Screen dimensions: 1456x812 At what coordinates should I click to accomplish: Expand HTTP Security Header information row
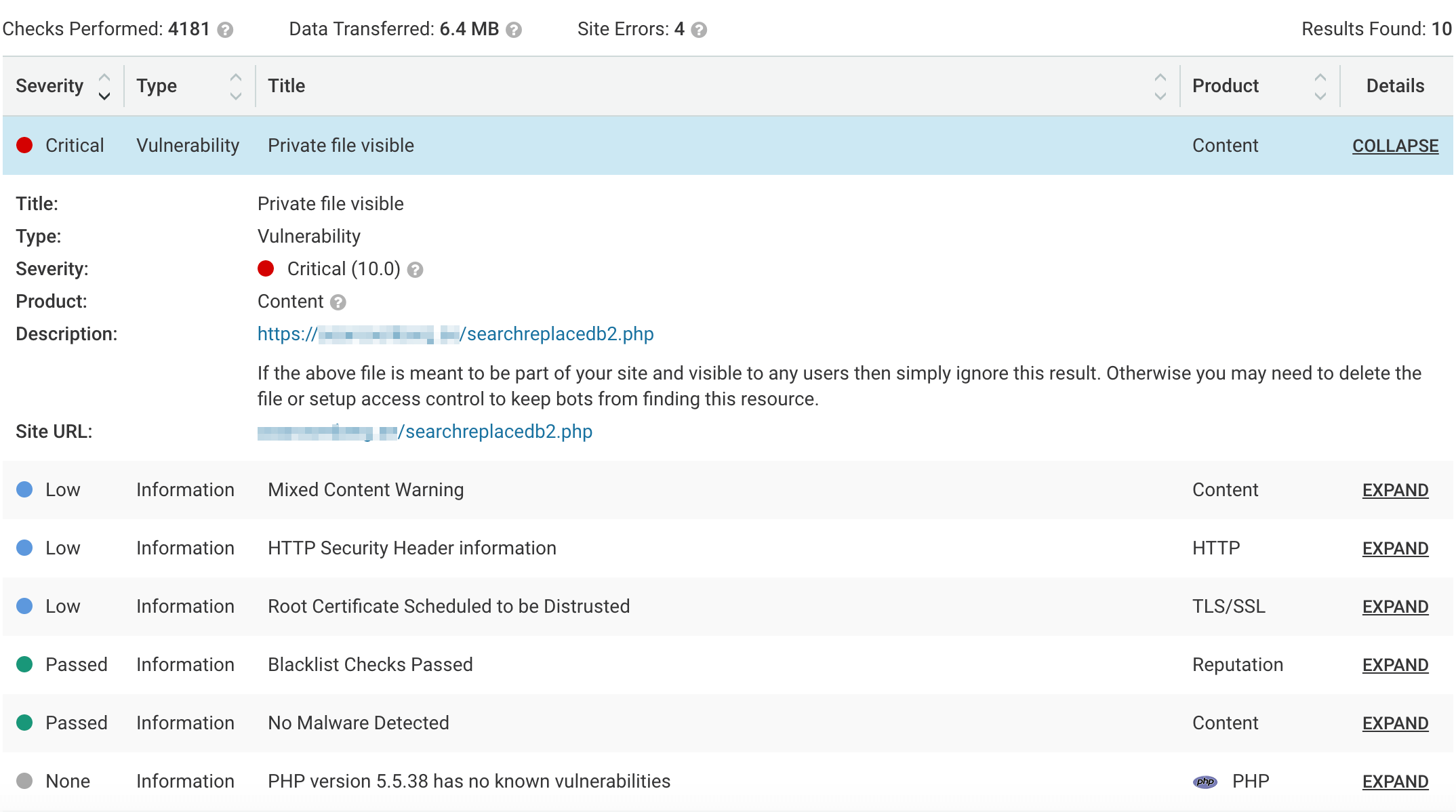coord(1395,548)
